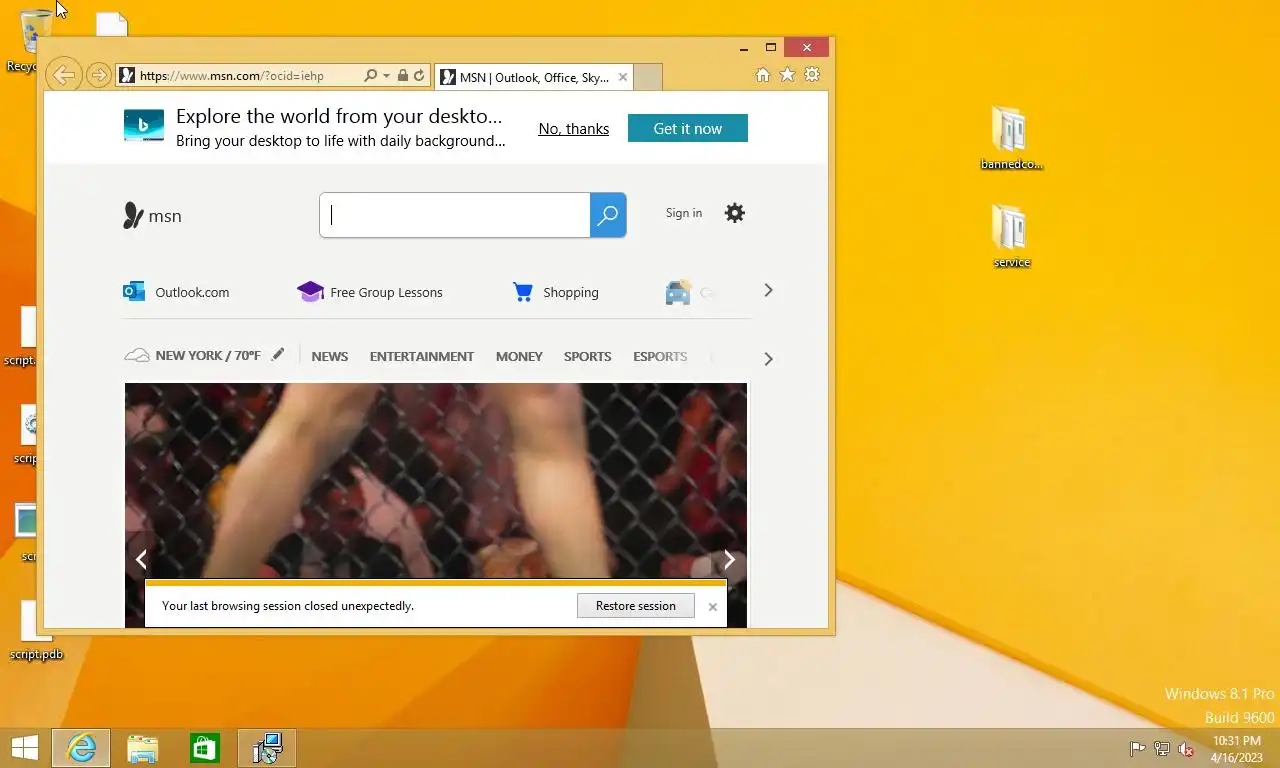Click the car icon shortcut
The image size is (1280, 768).
[679, 292]
